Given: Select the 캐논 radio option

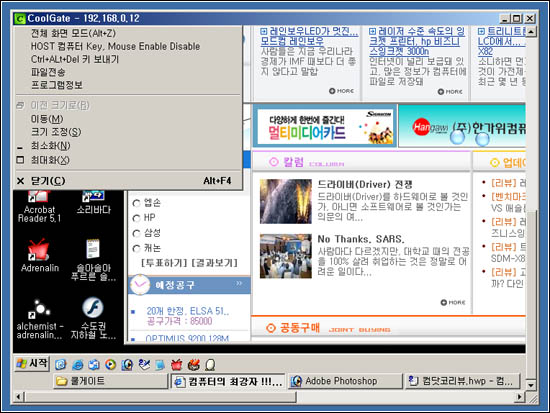Looking at the screenshot, I should pos(136,249).
